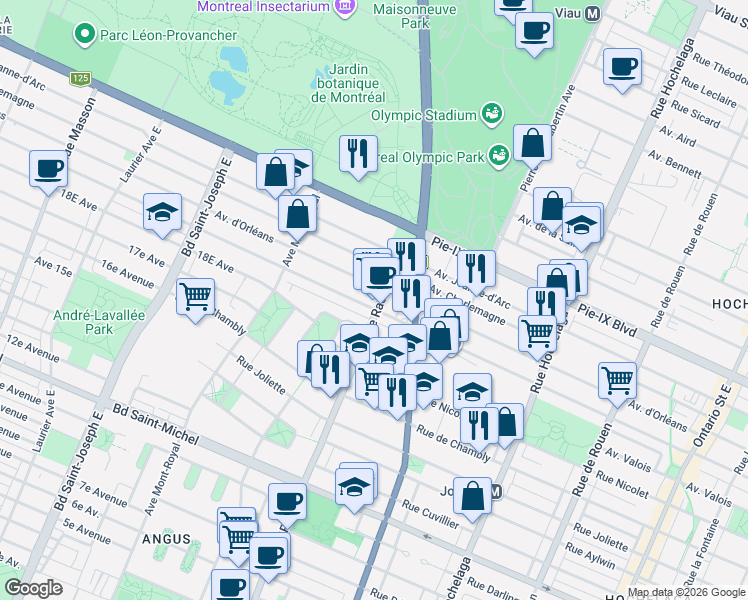Click the Montreal Olympic Park pin icon
The height and width of the screenshot is (600, 748).
coord(499,156)
